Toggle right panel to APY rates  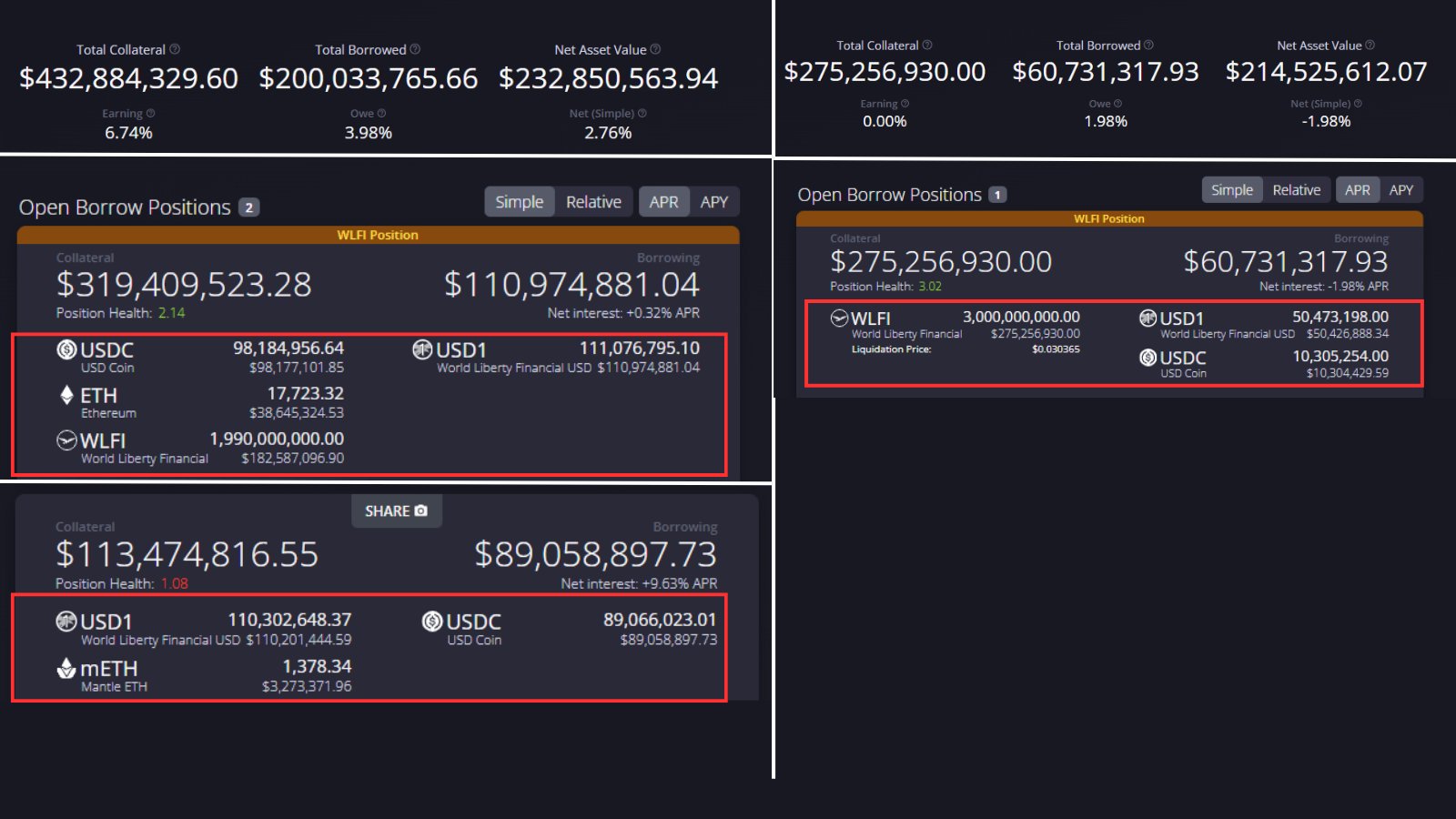pos(1401,190)
